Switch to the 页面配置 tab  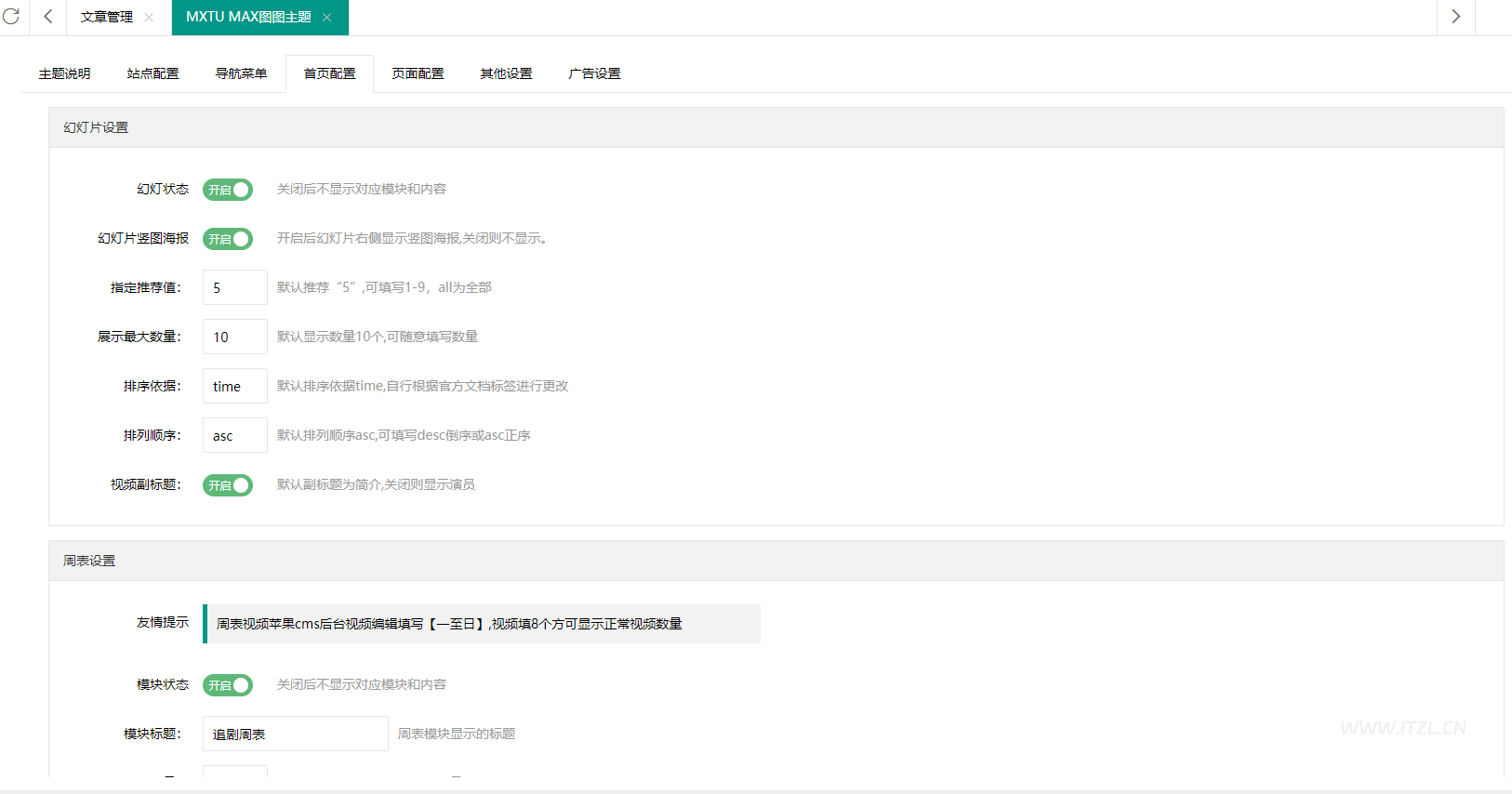pyautogui.click(x=418, y=73)
